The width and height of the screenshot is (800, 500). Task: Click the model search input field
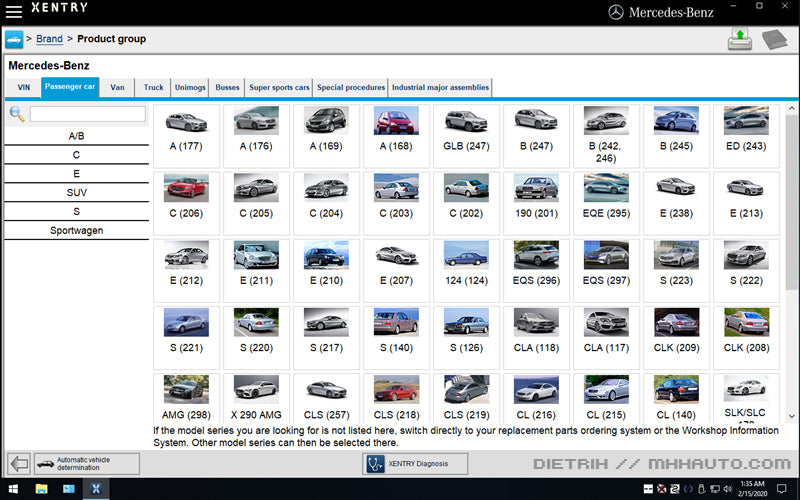(x=87, y=114)
